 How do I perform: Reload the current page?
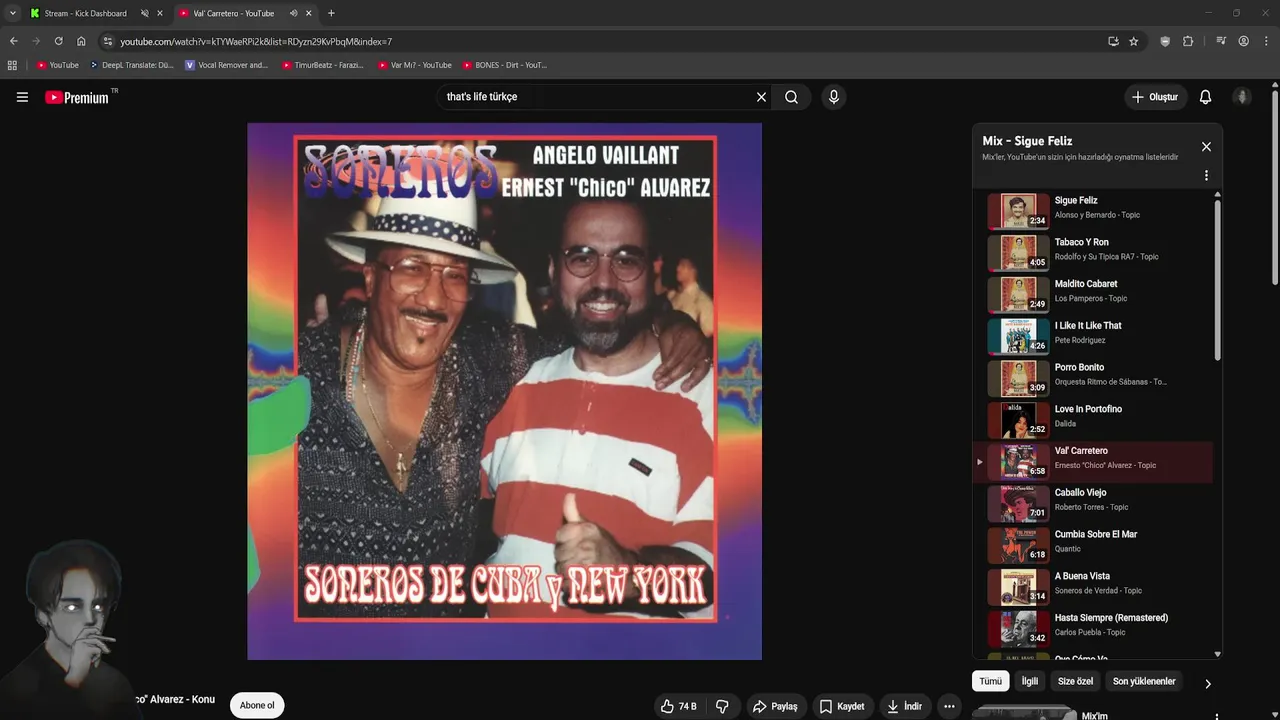58,41
